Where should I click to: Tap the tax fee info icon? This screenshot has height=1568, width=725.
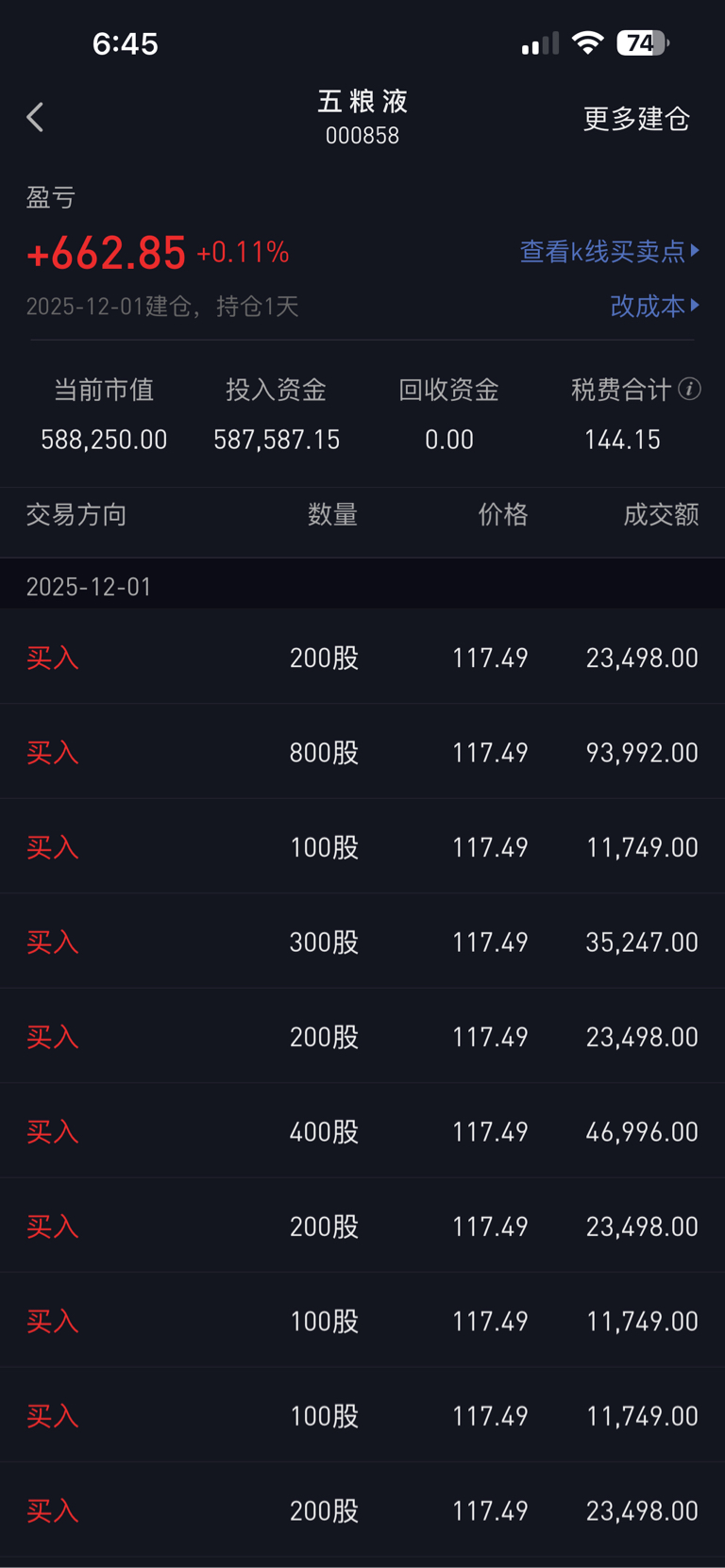pyautogui.click(x=690, y=389)
